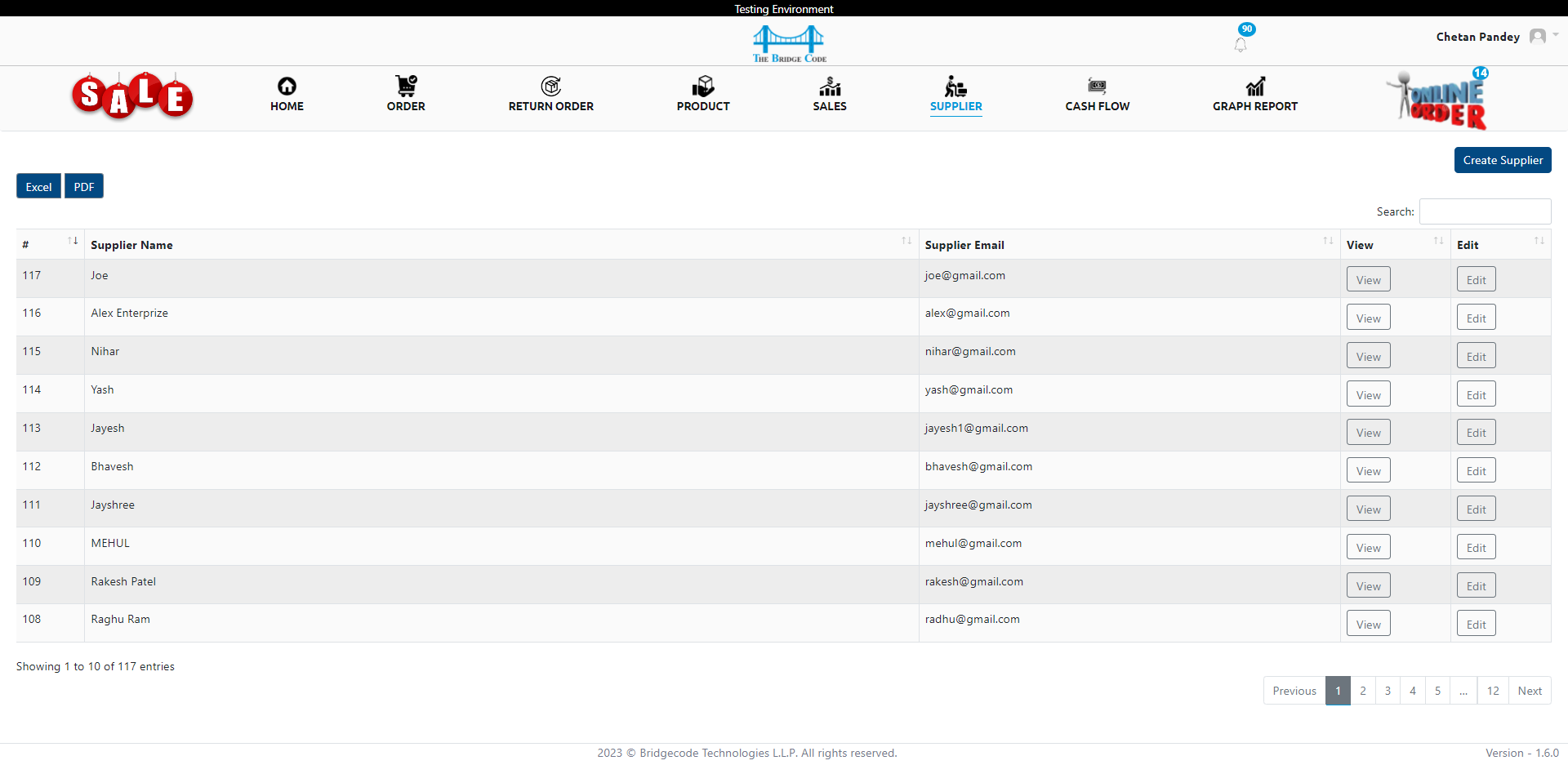The width and height of the screenshot is (1568, 765).
Task: Click The Bridge Code logo
Action: (789, 43)
